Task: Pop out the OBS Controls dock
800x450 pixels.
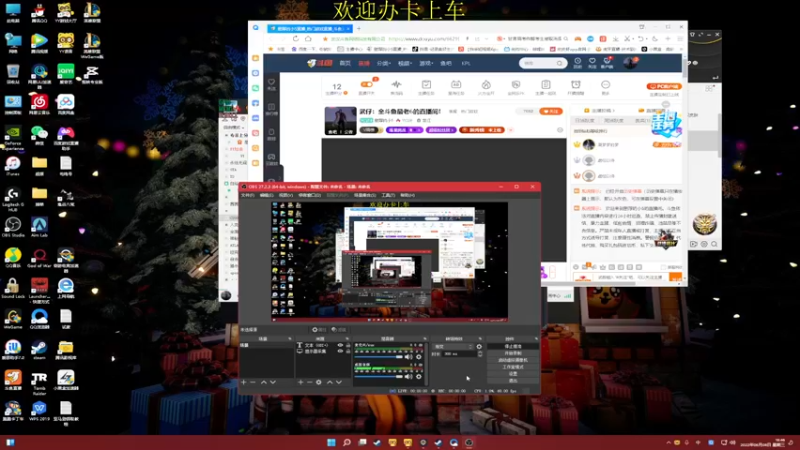Action: coord(536,339)
